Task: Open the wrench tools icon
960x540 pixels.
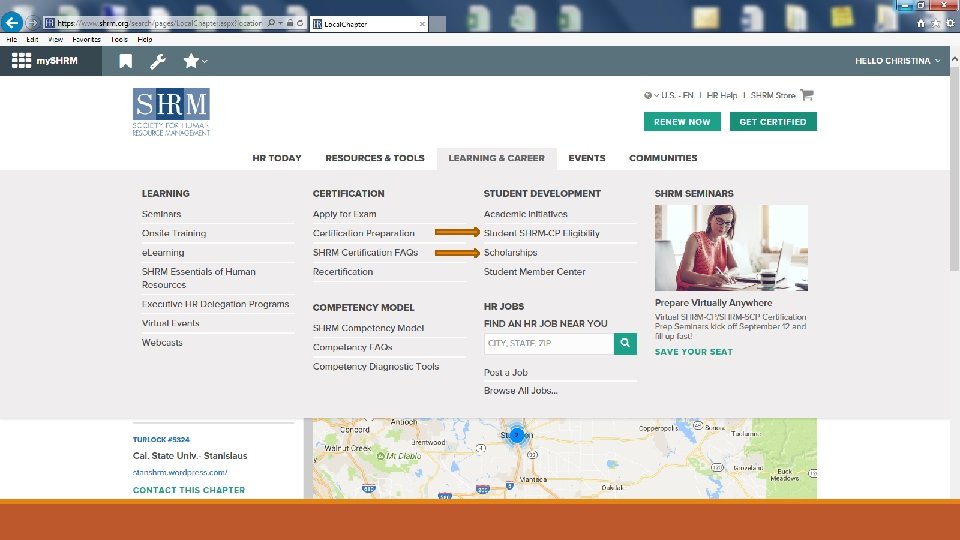Action: click(158, 61)
